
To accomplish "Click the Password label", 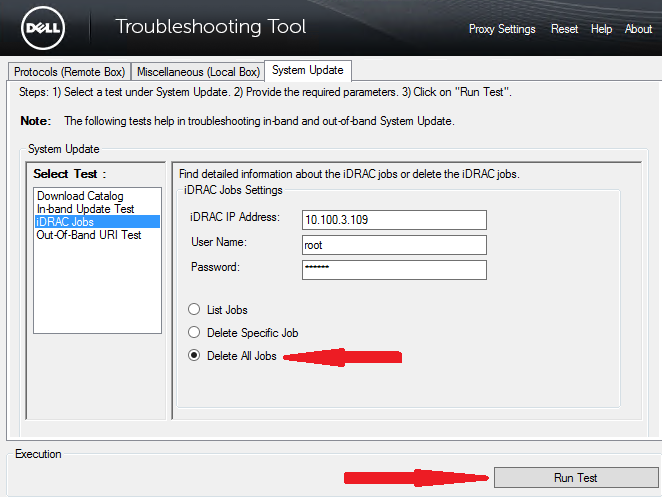I will (x=215, y=267).
